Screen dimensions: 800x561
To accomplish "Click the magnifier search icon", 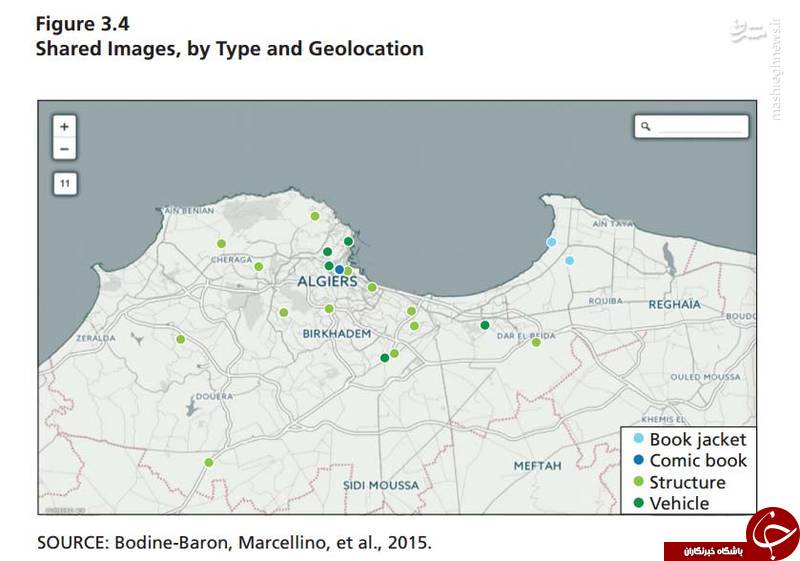I will pyautogui.click(x=645, y=126).
